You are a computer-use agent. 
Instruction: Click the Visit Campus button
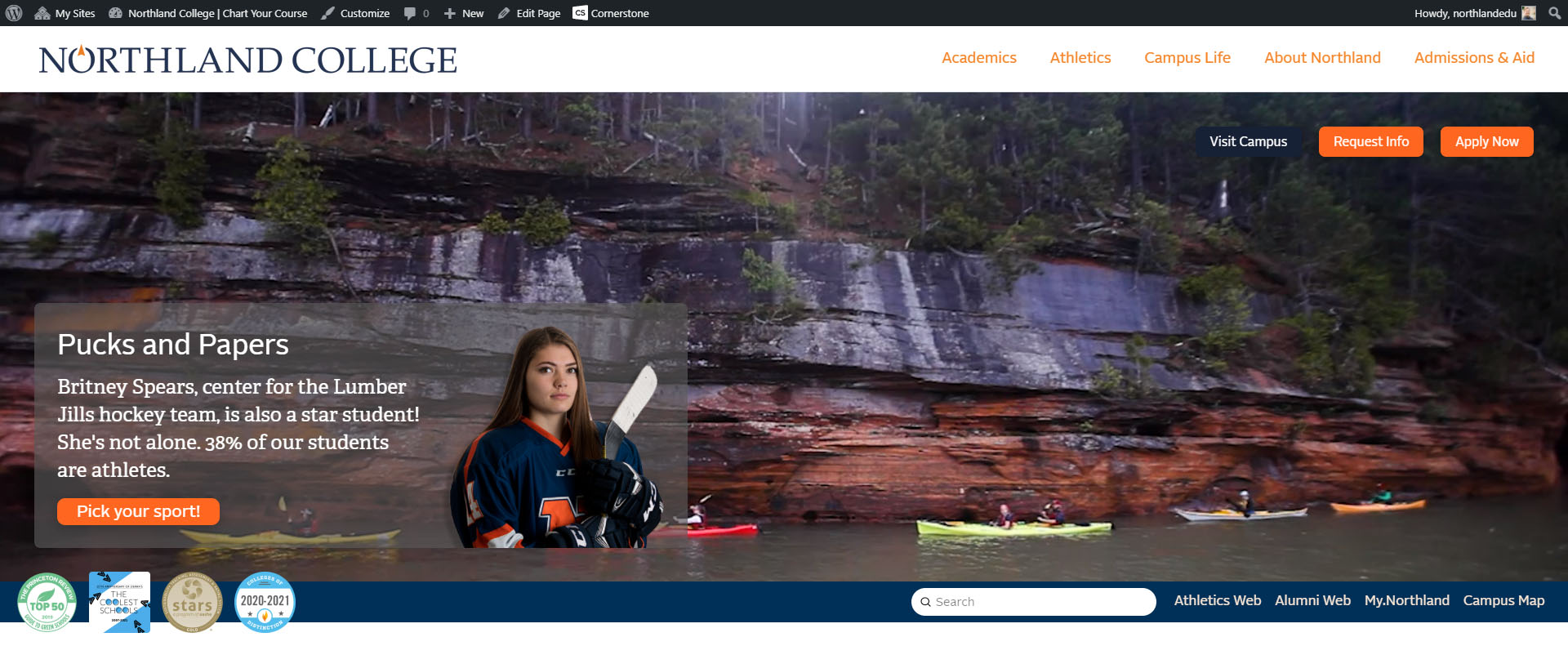tap(1248, 141)
